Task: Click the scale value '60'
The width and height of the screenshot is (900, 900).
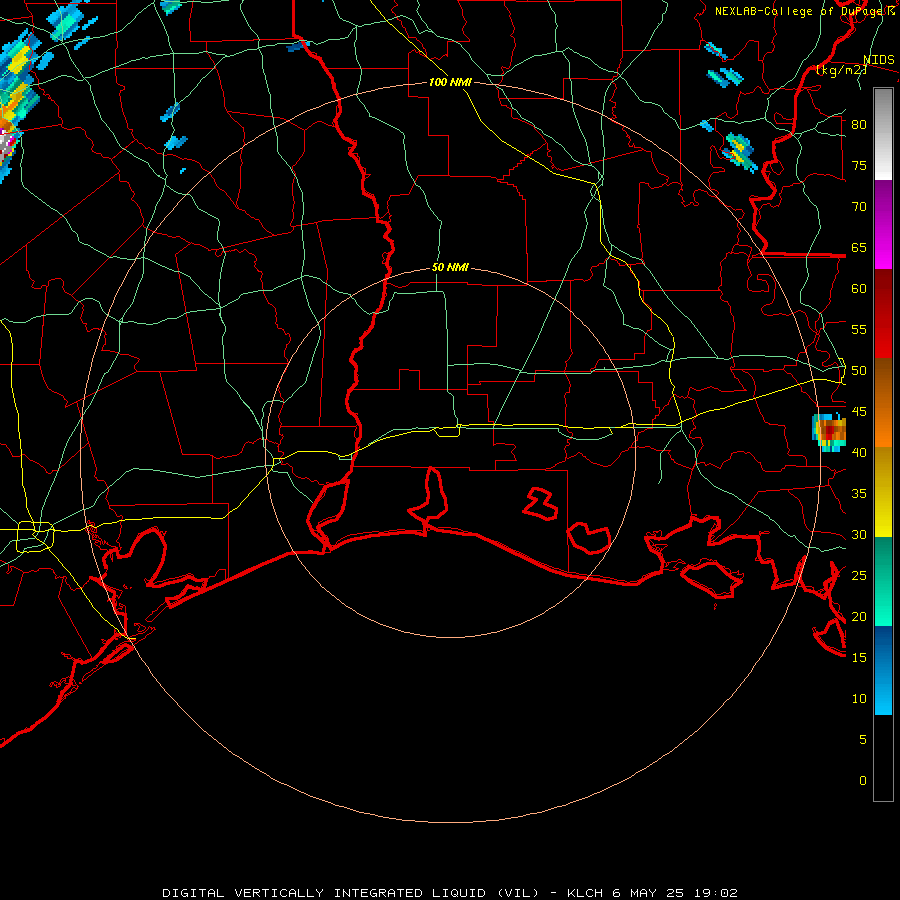Action: point(859,289)
